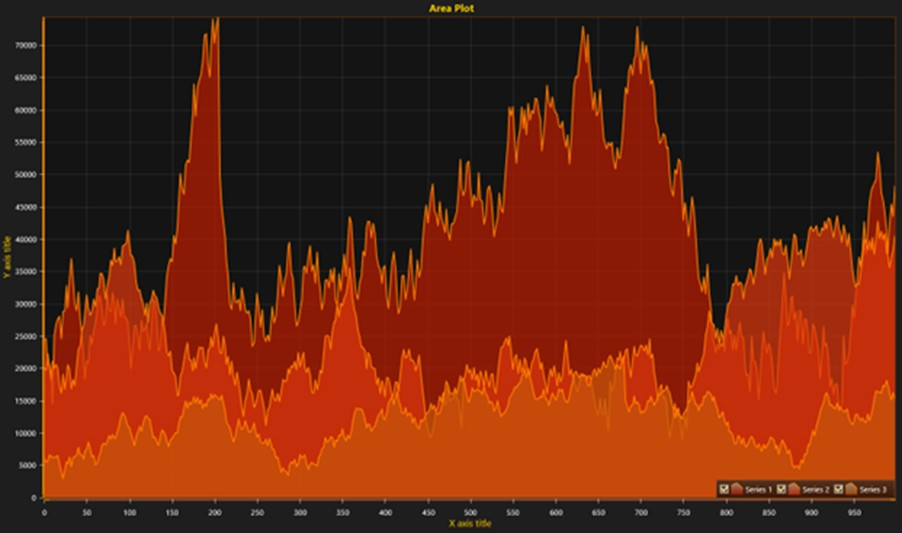
Task: Click the 500 tick on X axis
Action: [471, 512]
